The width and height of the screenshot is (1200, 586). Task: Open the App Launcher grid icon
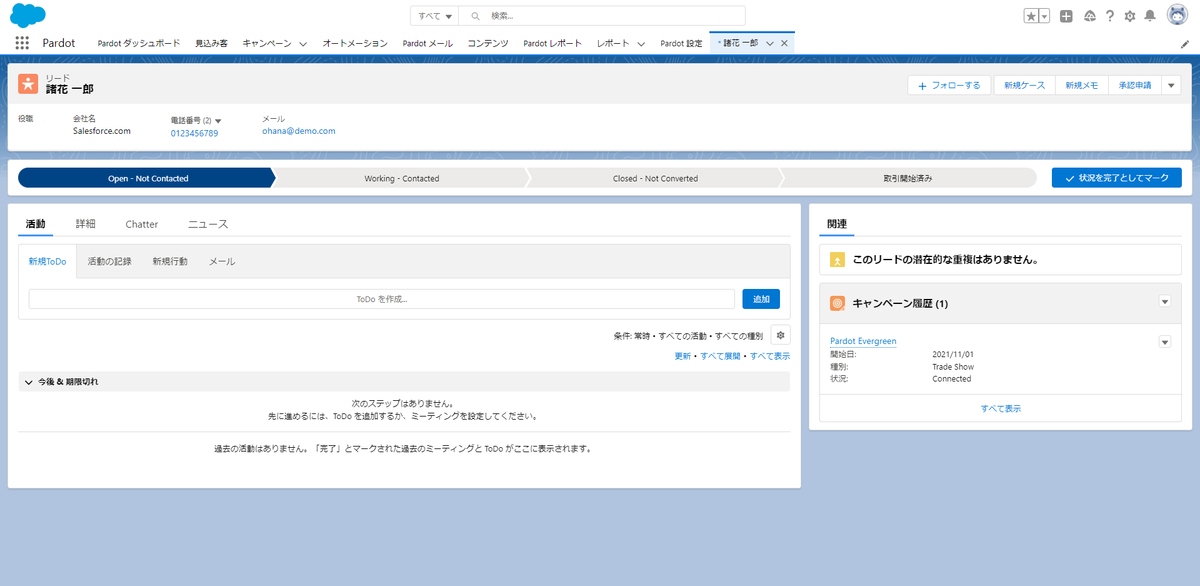tap(22, 43)
